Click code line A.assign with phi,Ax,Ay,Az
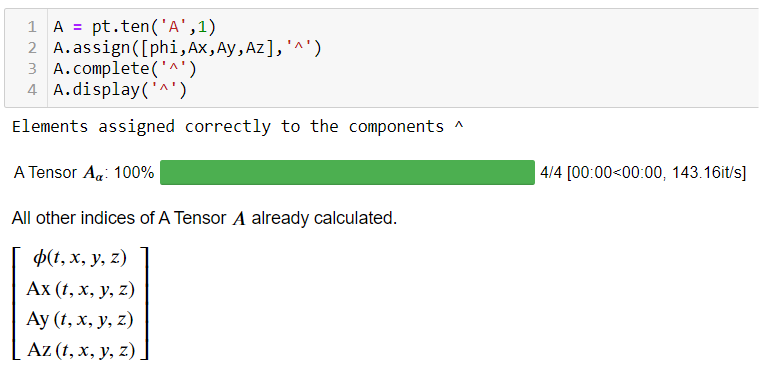 pos(187,48)
